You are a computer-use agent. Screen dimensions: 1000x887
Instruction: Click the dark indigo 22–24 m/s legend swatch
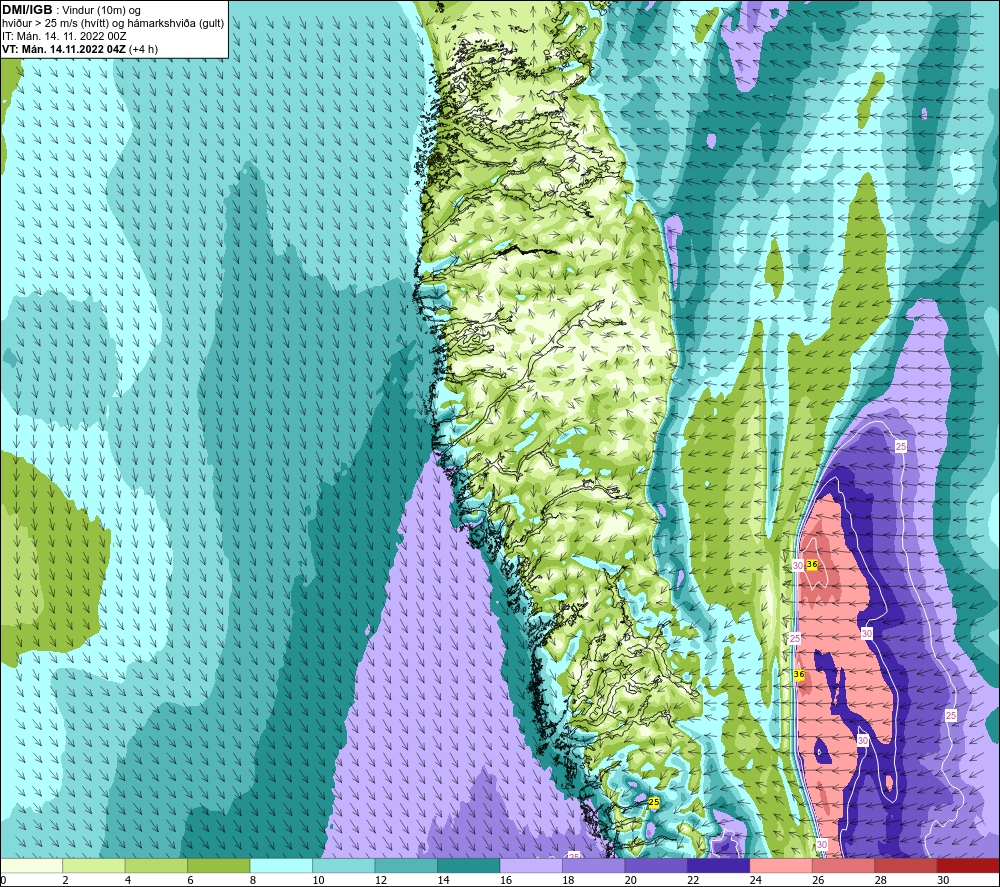pyautogui.click(x=719, y=866)
